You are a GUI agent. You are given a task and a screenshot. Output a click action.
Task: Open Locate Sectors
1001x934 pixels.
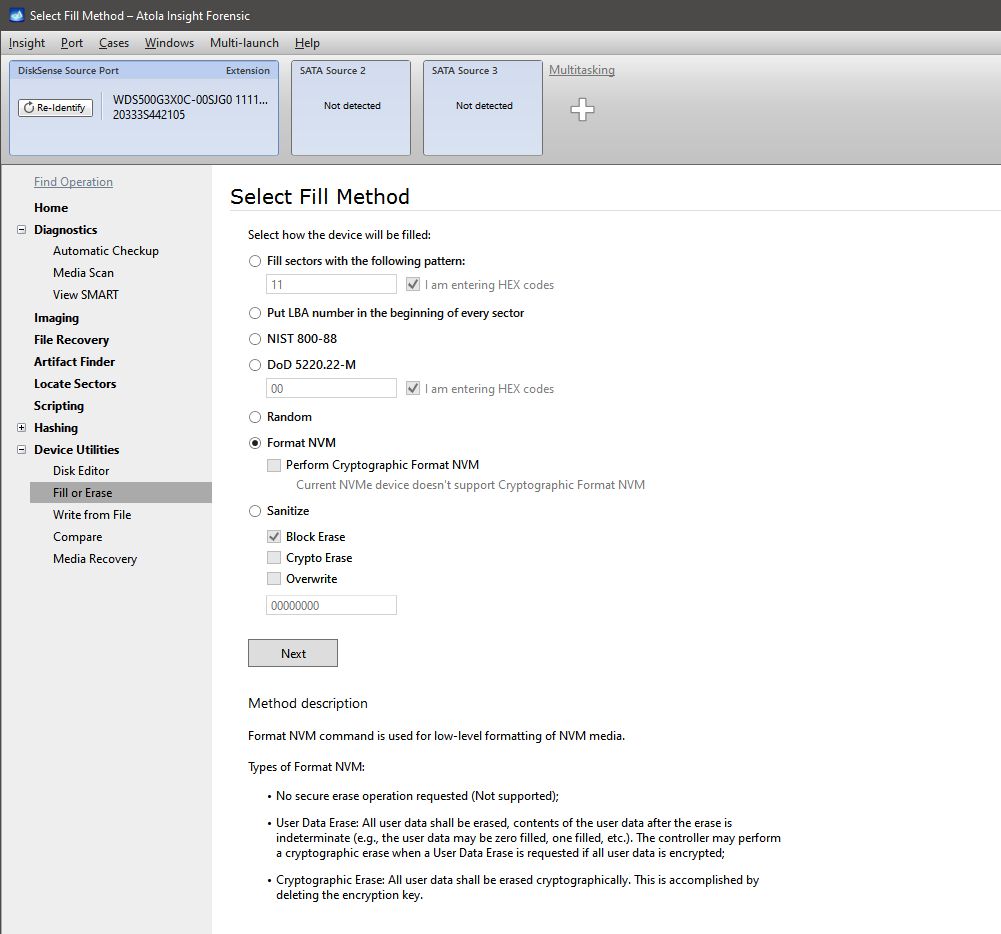pyautogui.click(x=75, y=384)
